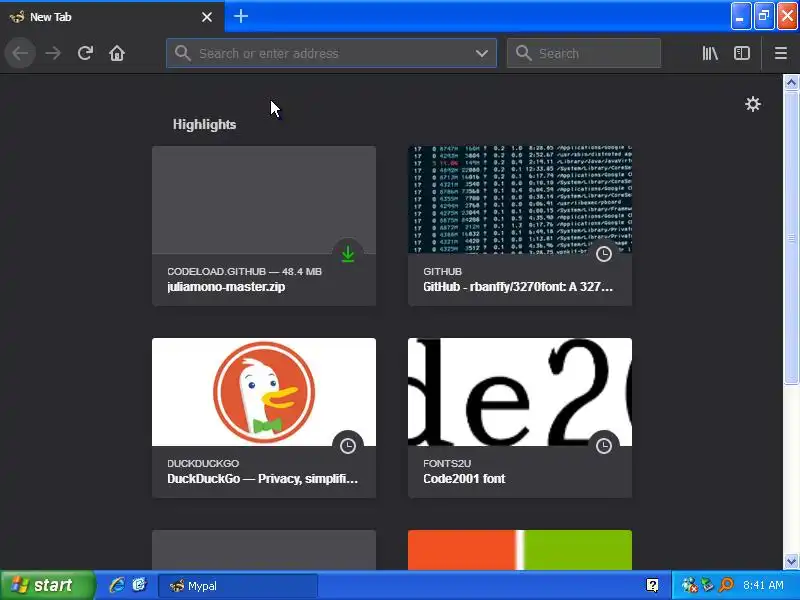Viewport: 800px width, 600px height.
Task: Open the juliamono-master.zip highlight
Action: tap(264, 226)
